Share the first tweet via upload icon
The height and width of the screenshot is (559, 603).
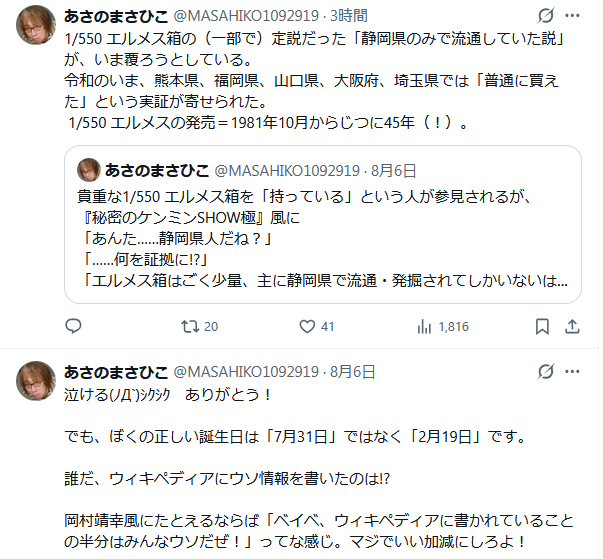[x=572, y=327]
